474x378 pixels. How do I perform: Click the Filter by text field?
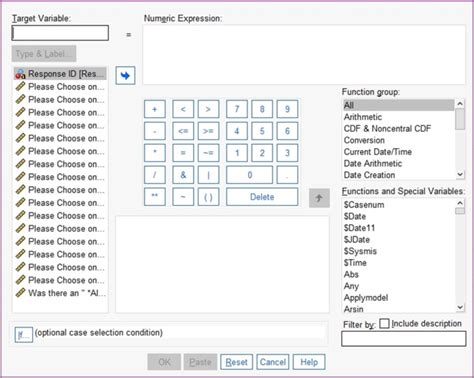pyautogui.click(x=404, y=339)
